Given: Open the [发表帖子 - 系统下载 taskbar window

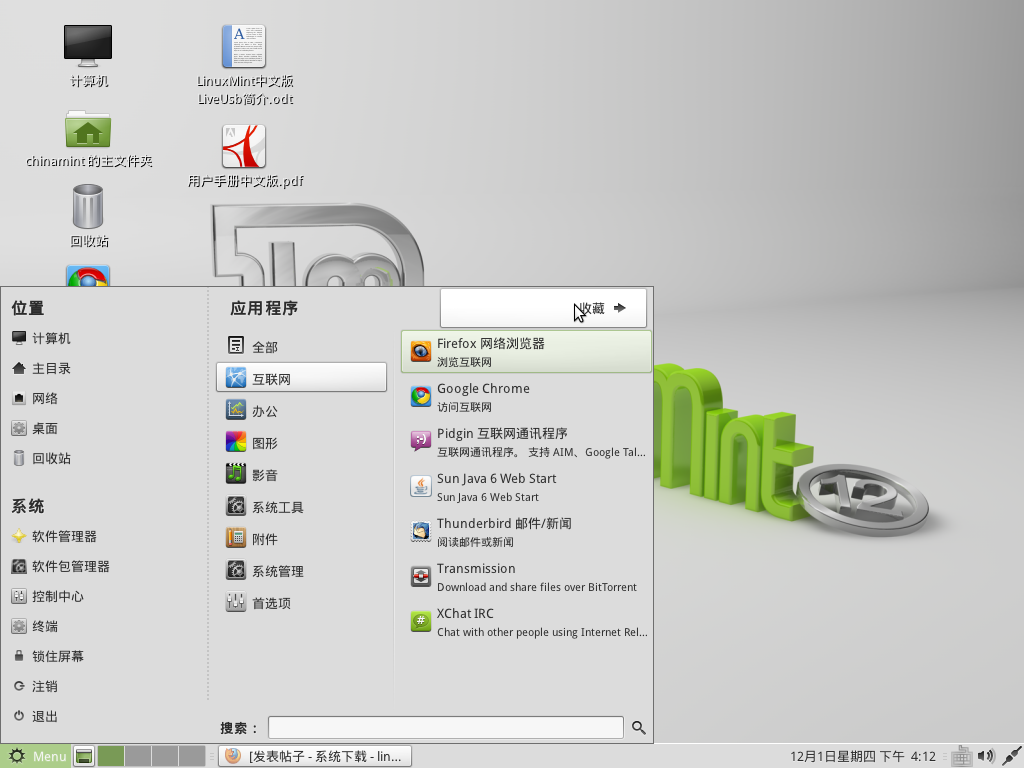Looking at the screenshot, I should pyautogui.click(x=315, y=756).
